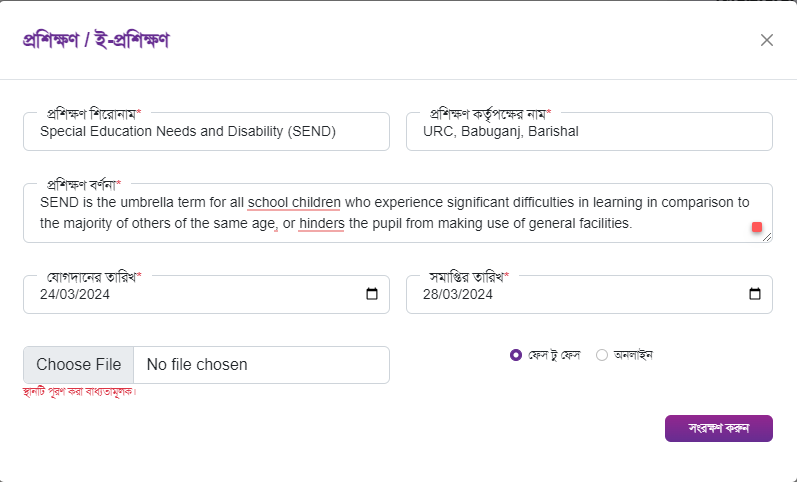Click the Choose File button
The width and height of the screenshot is (797, 482).
(x=79, y=365)
